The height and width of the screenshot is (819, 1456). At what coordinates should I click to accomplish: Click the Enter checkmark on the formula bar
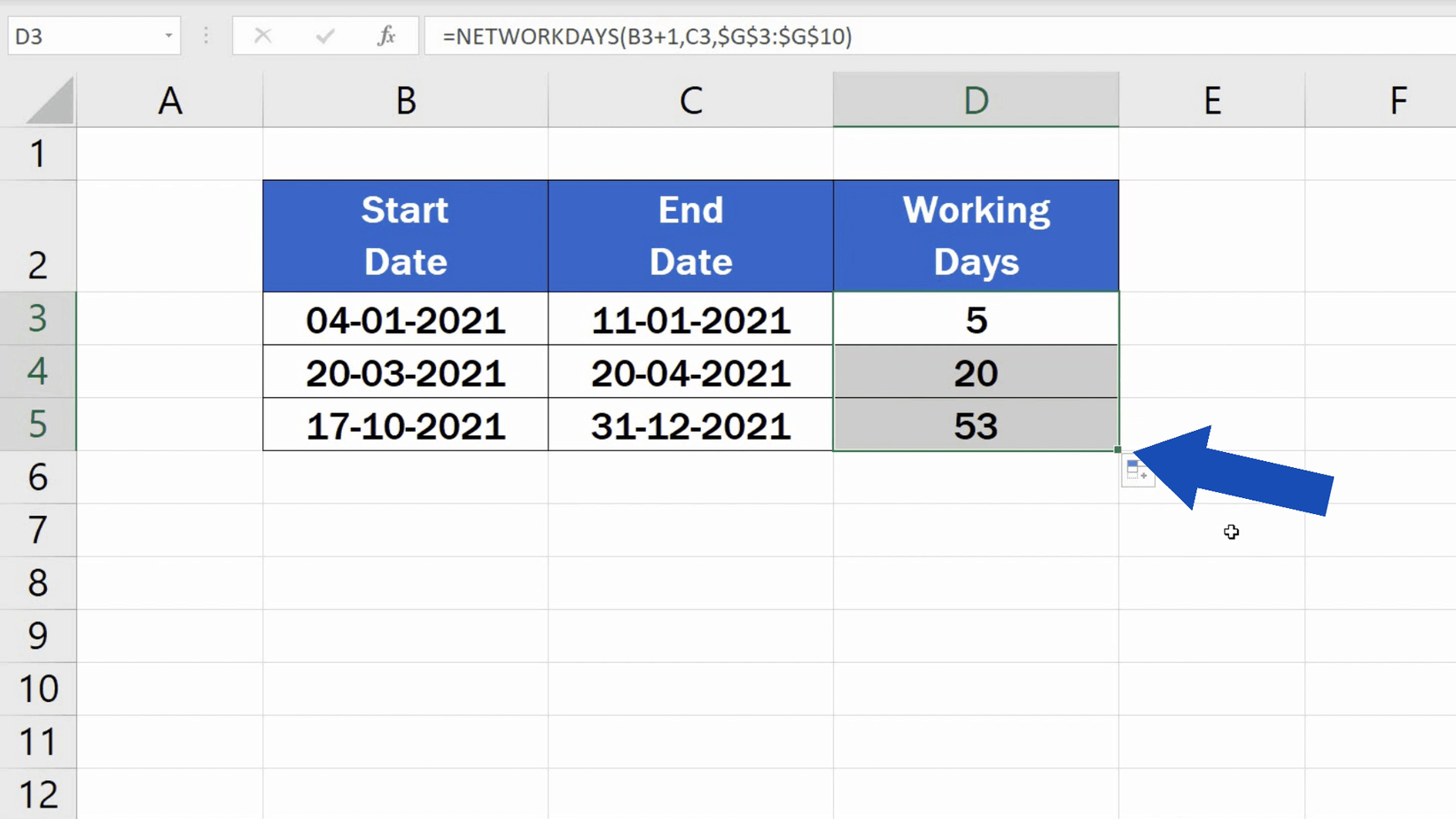323,36
